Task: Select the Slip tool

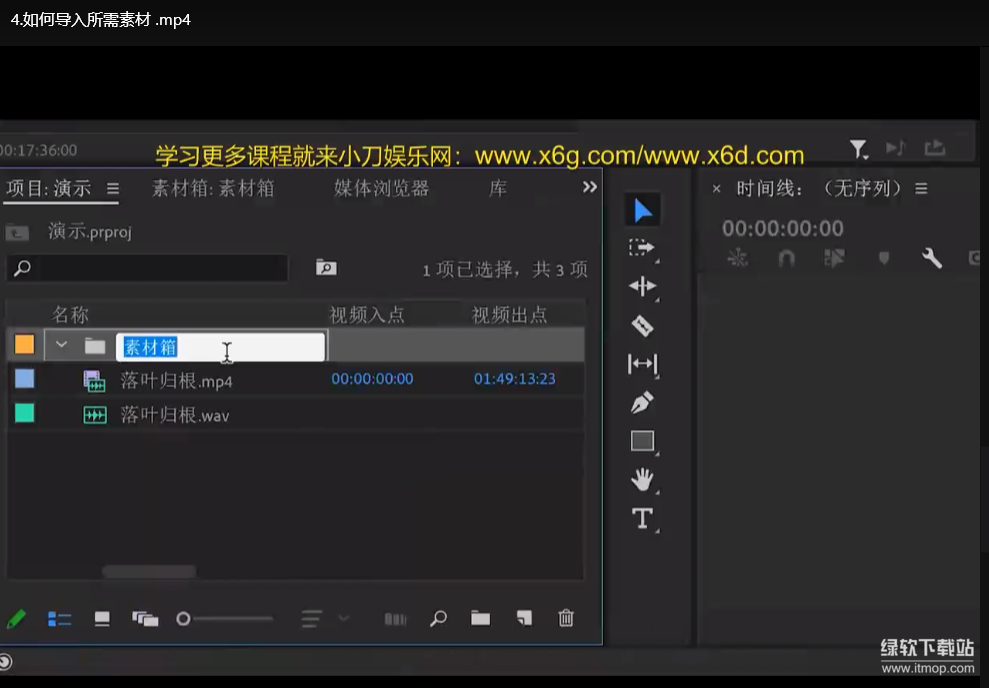Action: click(642, 364)
